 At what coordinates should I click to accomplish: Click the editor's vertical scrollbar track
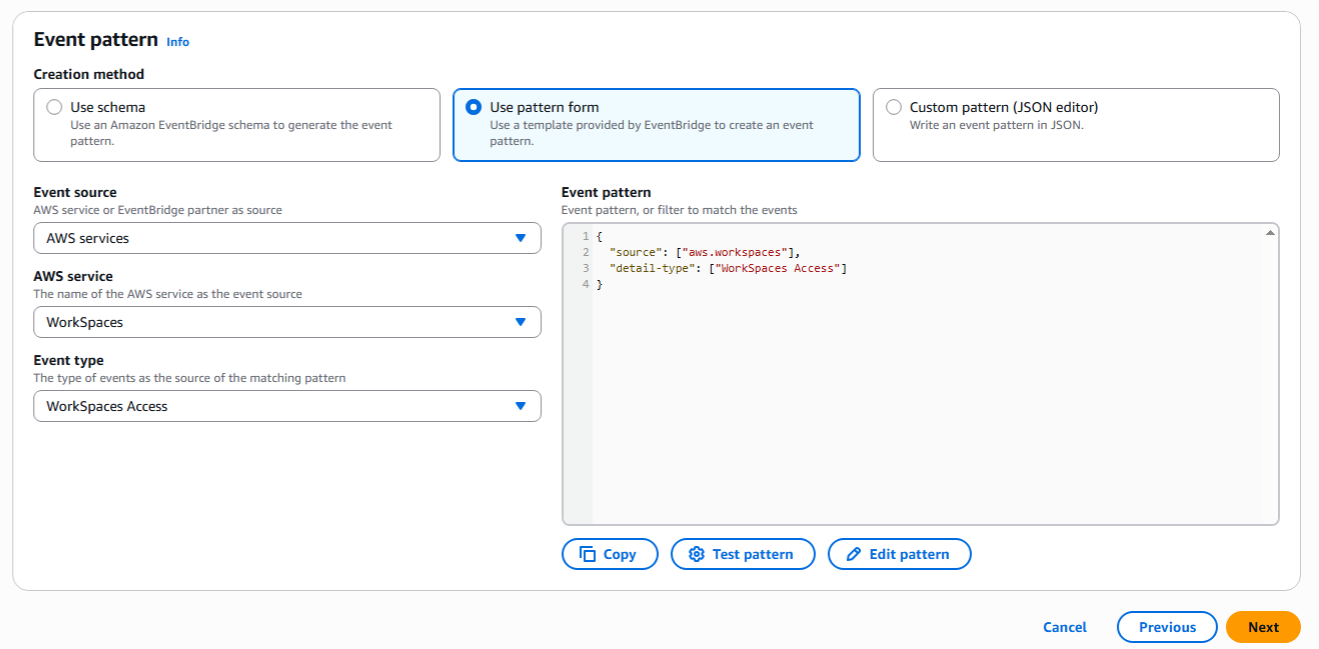(x=1270, y=380)
